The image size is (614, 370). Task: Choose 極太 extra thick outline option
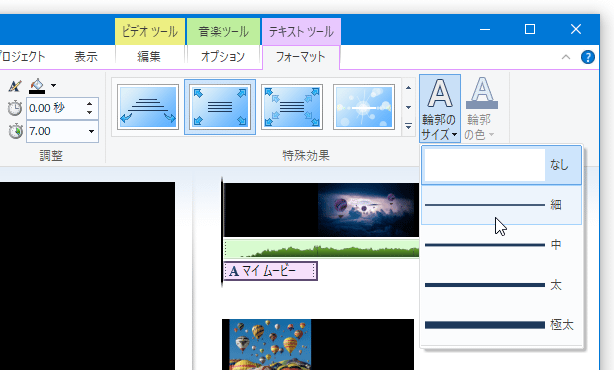tap(501, 325)
